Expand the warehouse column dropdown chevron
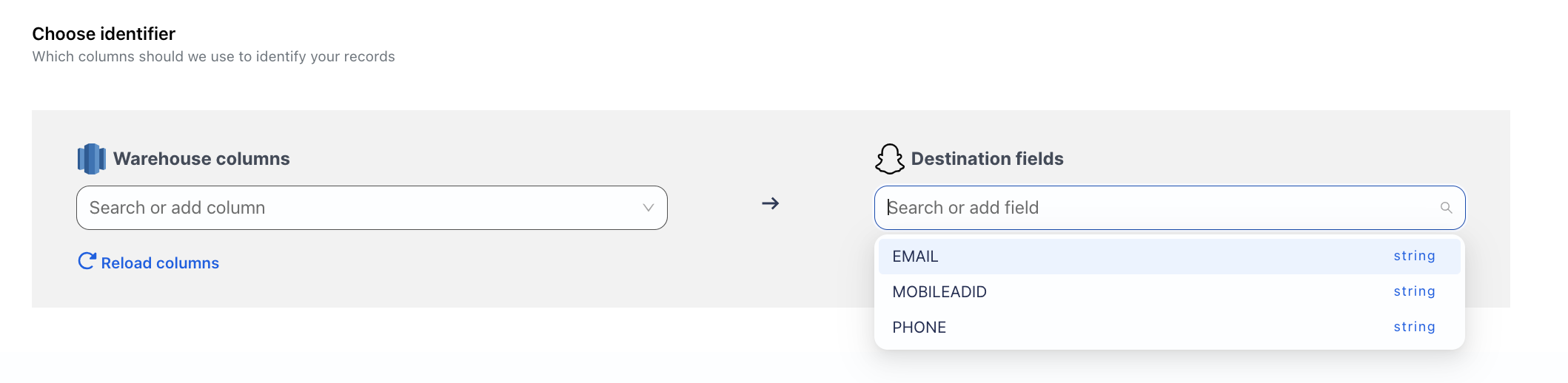Viewport: 1568px width, 383px height. [x=648, y=208]
